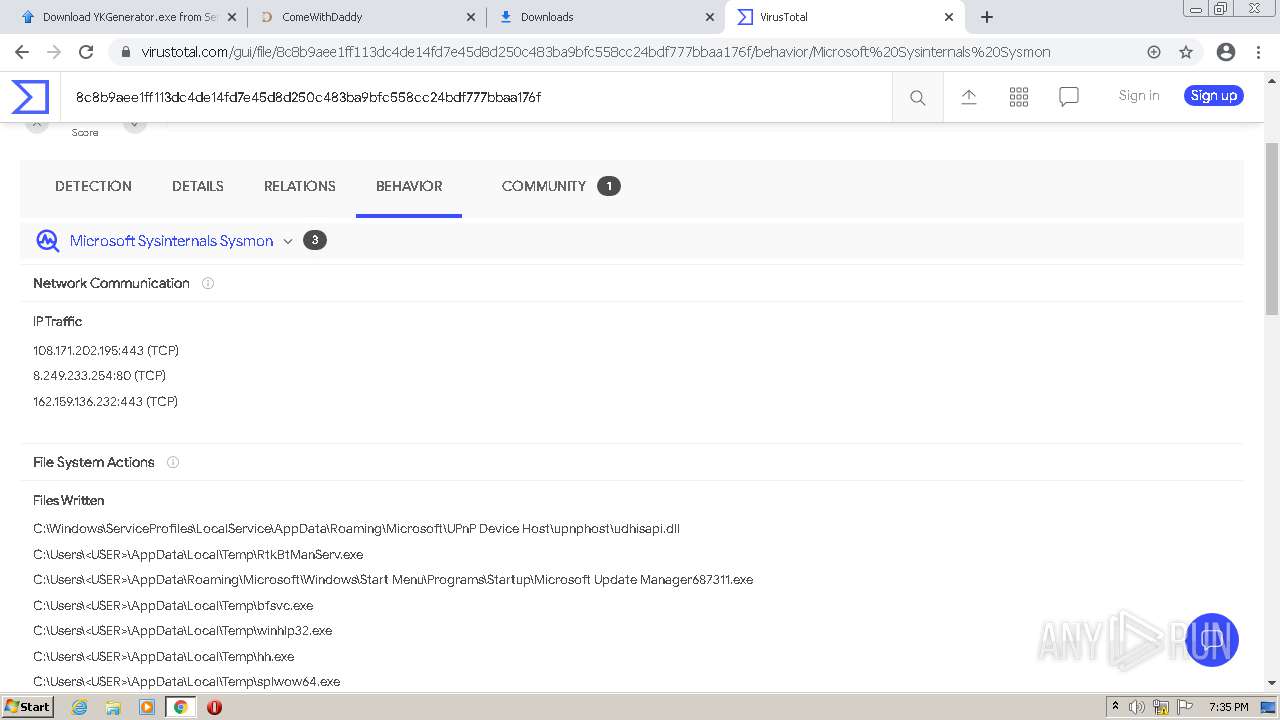The height and width of the screenshot is (720, 1280).
Task: Click the page vertical scrollbar
Action: pos(1272,229)
